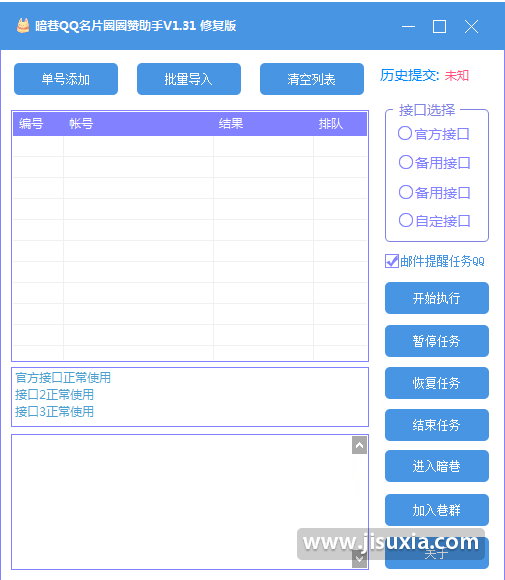Pause the task via 暂停任务
This screenshot has width=505, height=580.
[x=437, y=341]
